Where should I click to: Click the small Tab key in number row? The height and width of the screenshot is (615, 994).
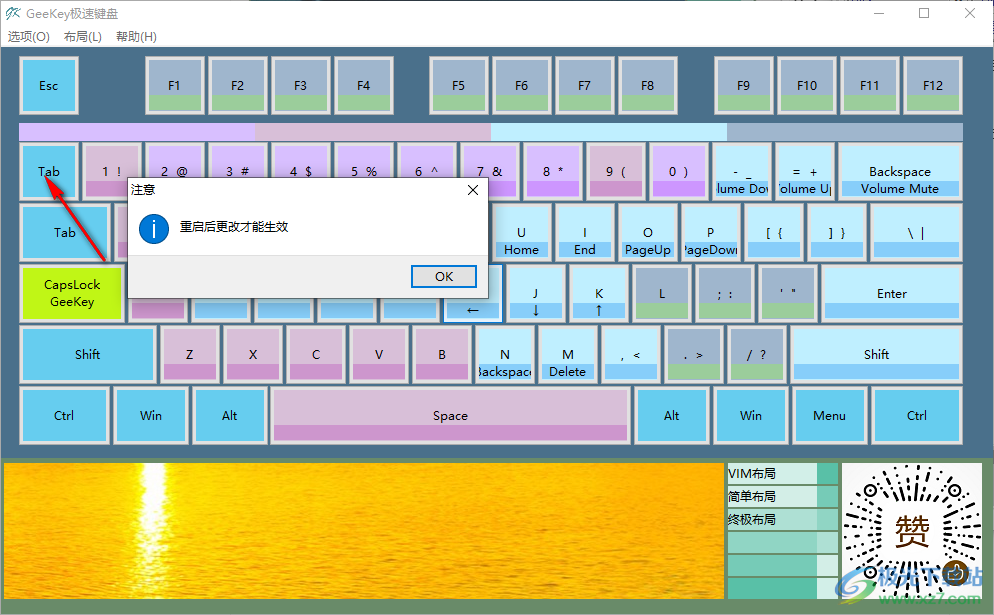49,171
